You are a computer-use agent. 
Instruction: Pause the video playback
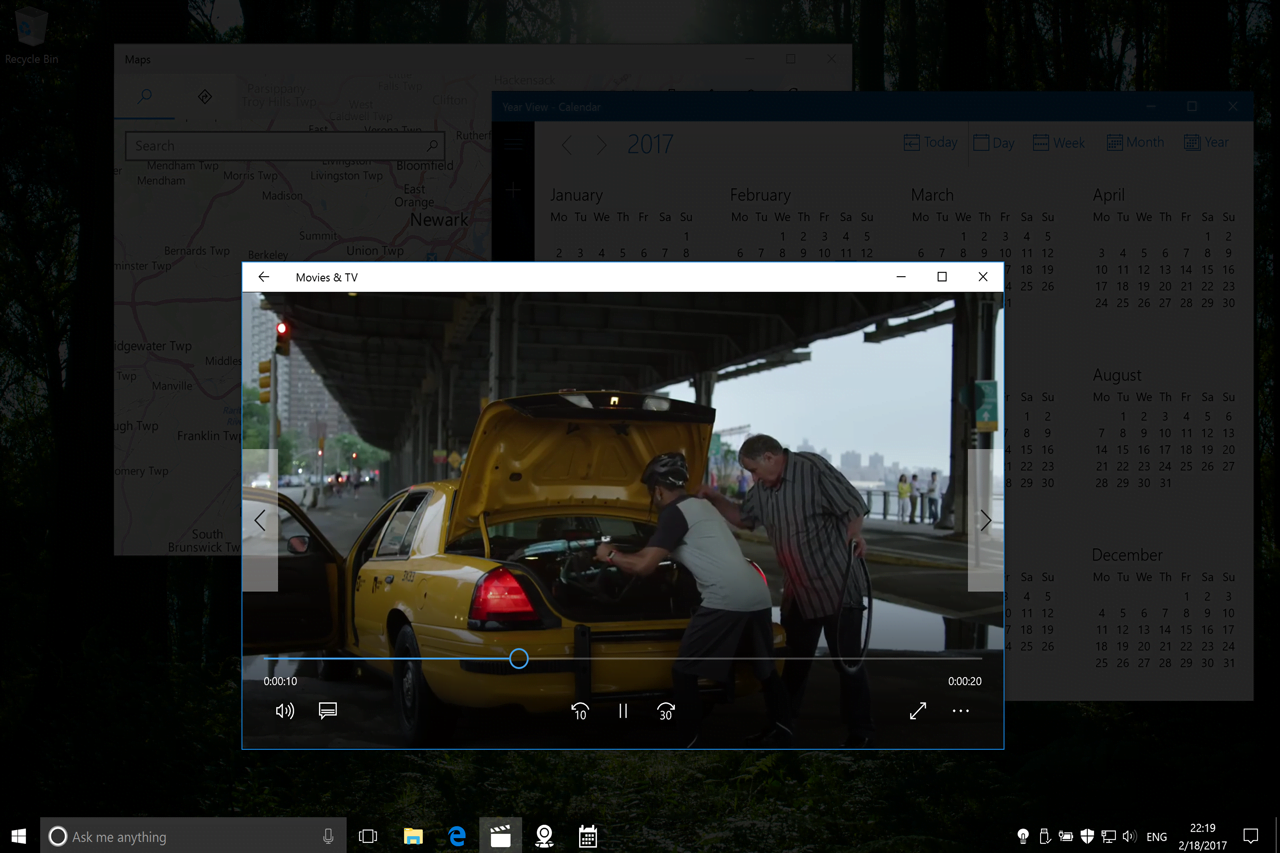tap(623, 711)
